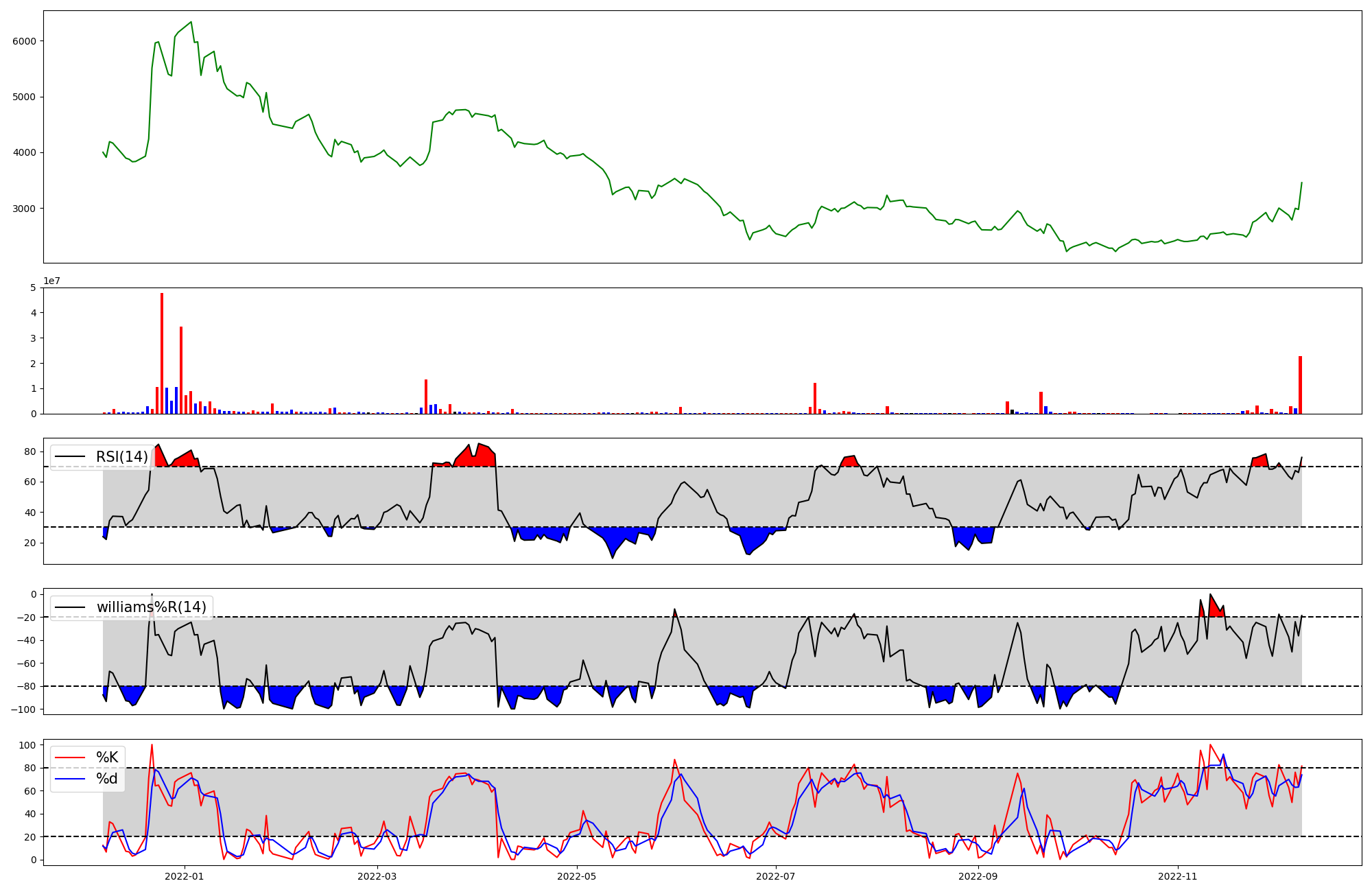Select the 2022-11 date axis label
The height and width of the screenshot is (892, 1372).
point(1177,876)
